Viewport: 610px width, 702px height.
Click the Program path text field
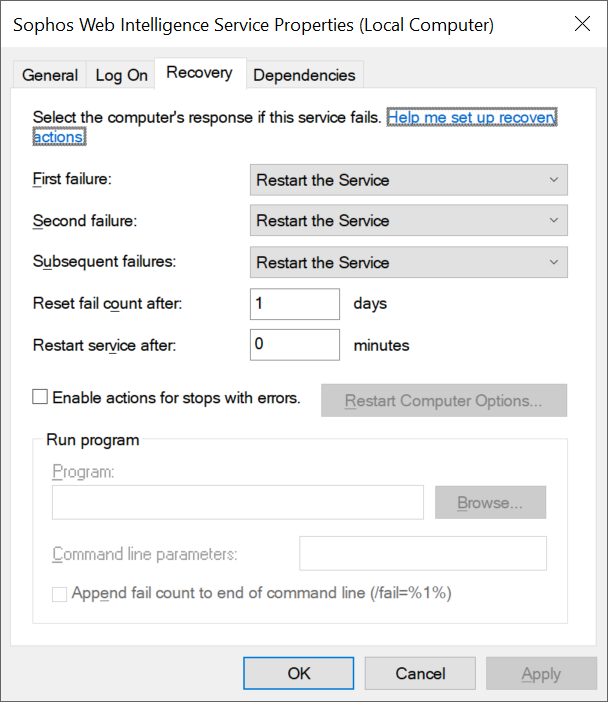[238, 502]
